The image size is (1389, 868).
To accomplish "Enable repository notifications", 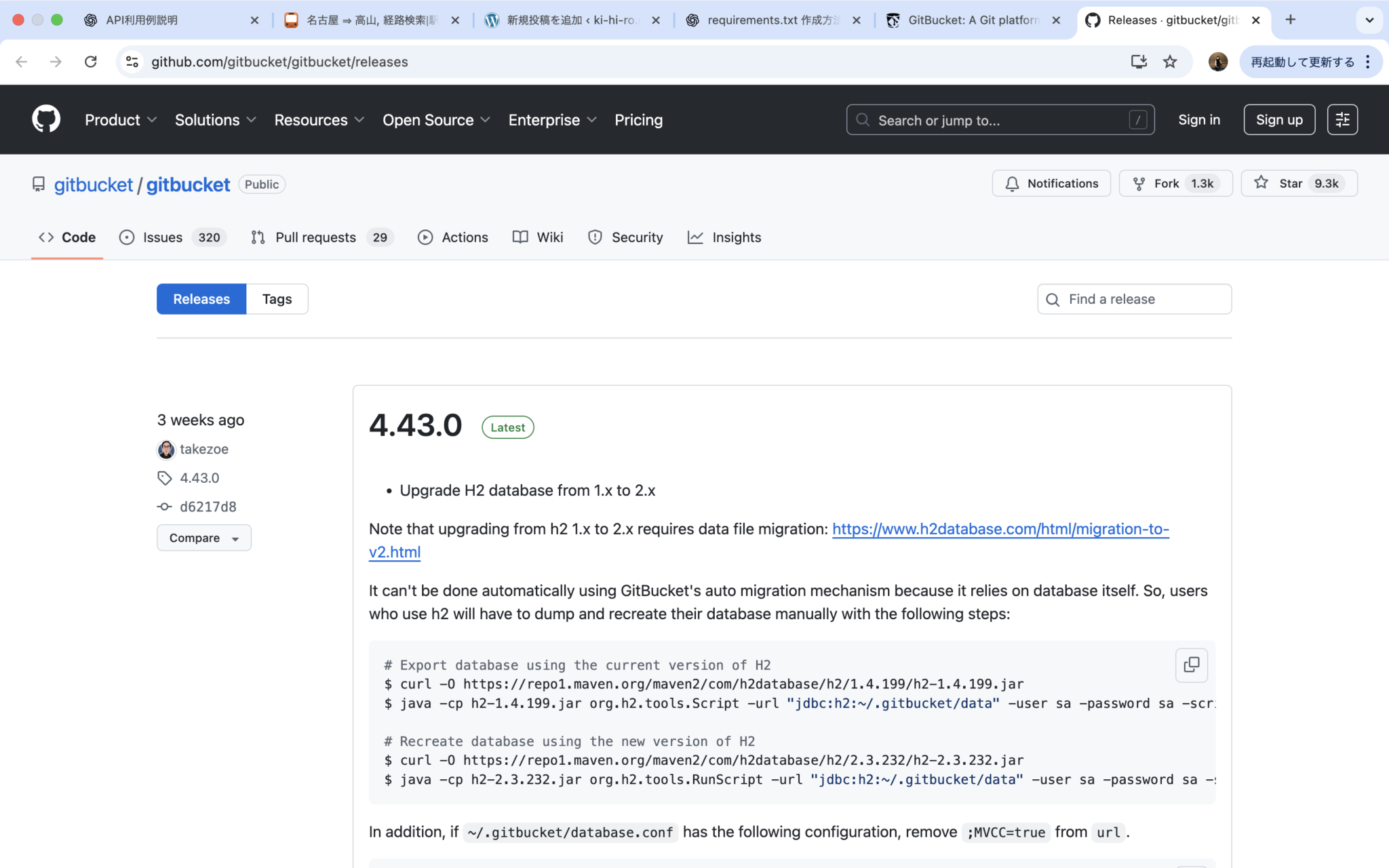I will click(x=1051, y=183).
